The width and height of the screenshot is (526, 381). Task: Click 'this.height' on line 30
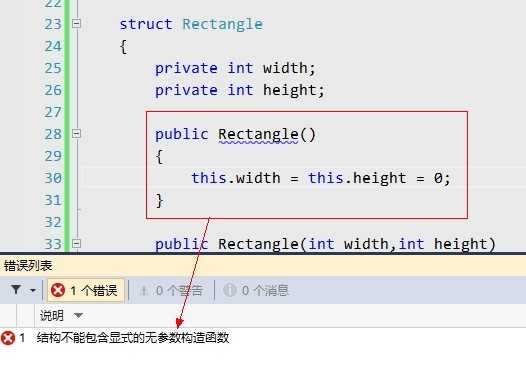click(x=357, y=178)
